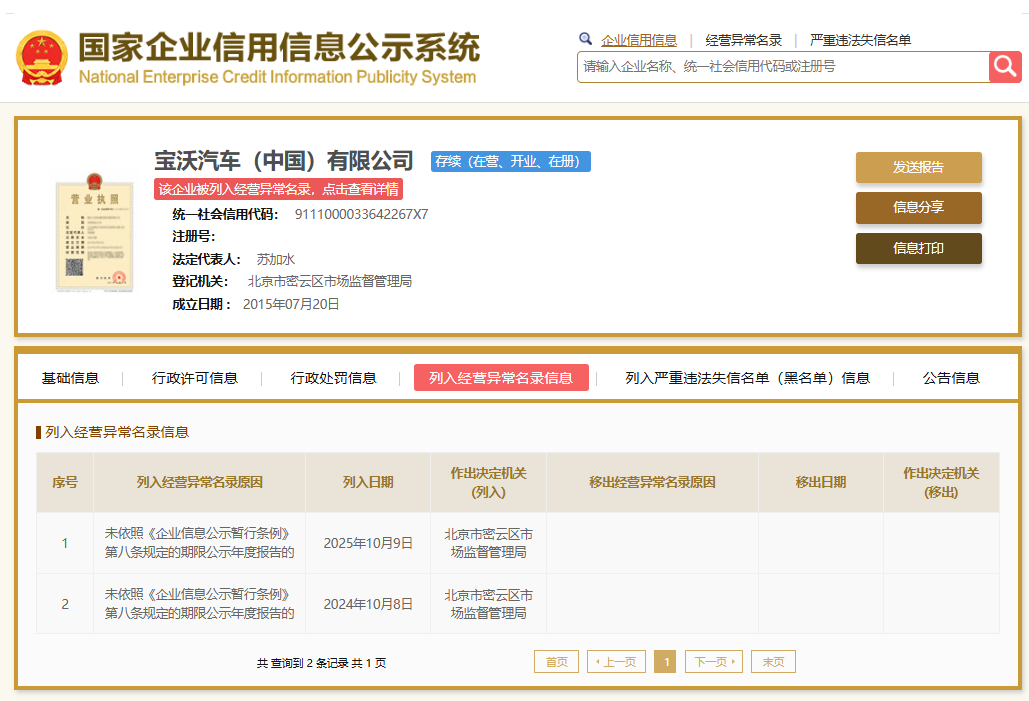Open the 列入严重违法失信名单（黑名单）信息 tab
Image resolution: width=1029 pixels, height=701 pixels.
pos(747,378)
